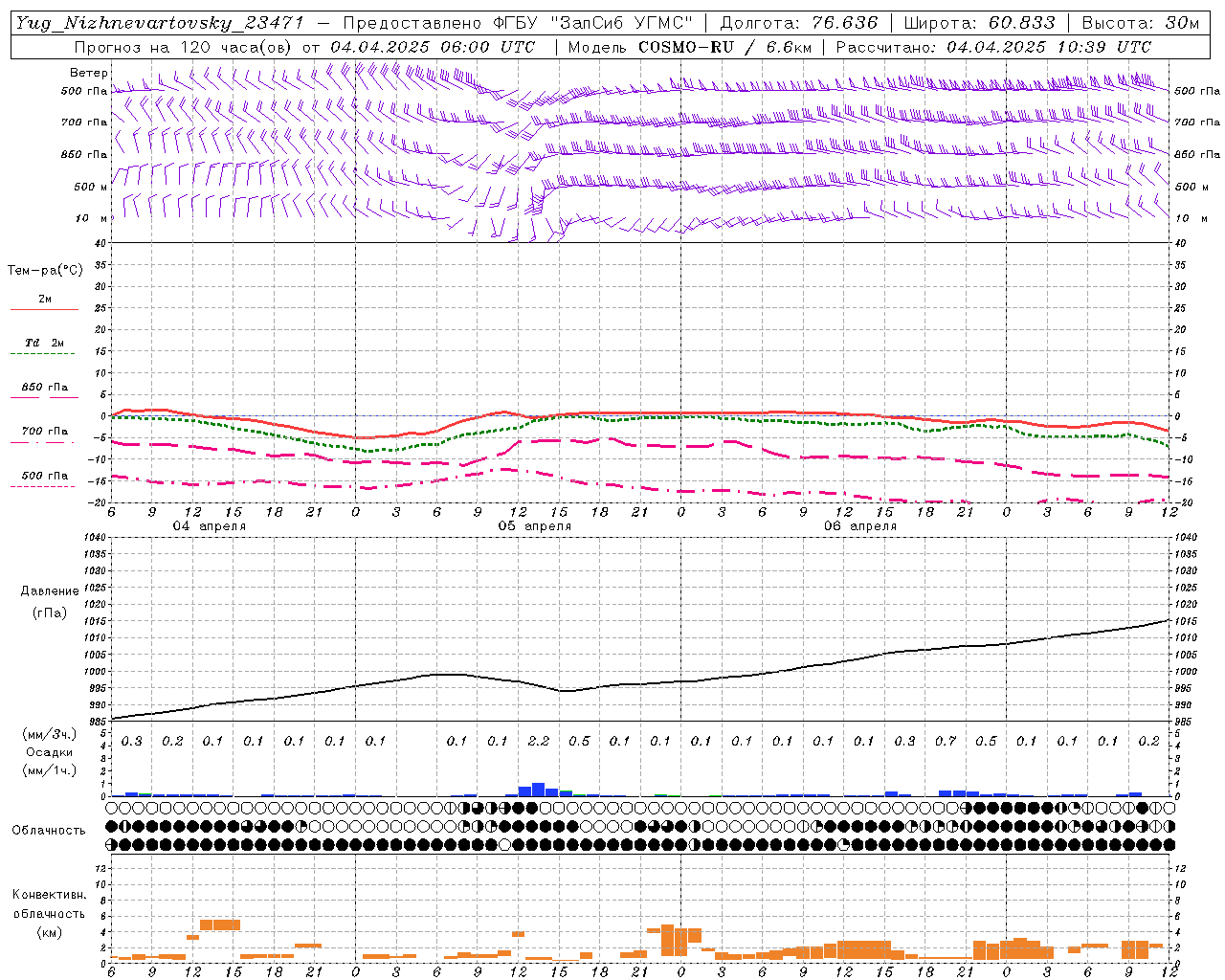The width and height of the screenshot is (1225, 980).
Task: Click the 'Тем-ра(°C)' temperature panel label
Action: (x=45, y=271)
